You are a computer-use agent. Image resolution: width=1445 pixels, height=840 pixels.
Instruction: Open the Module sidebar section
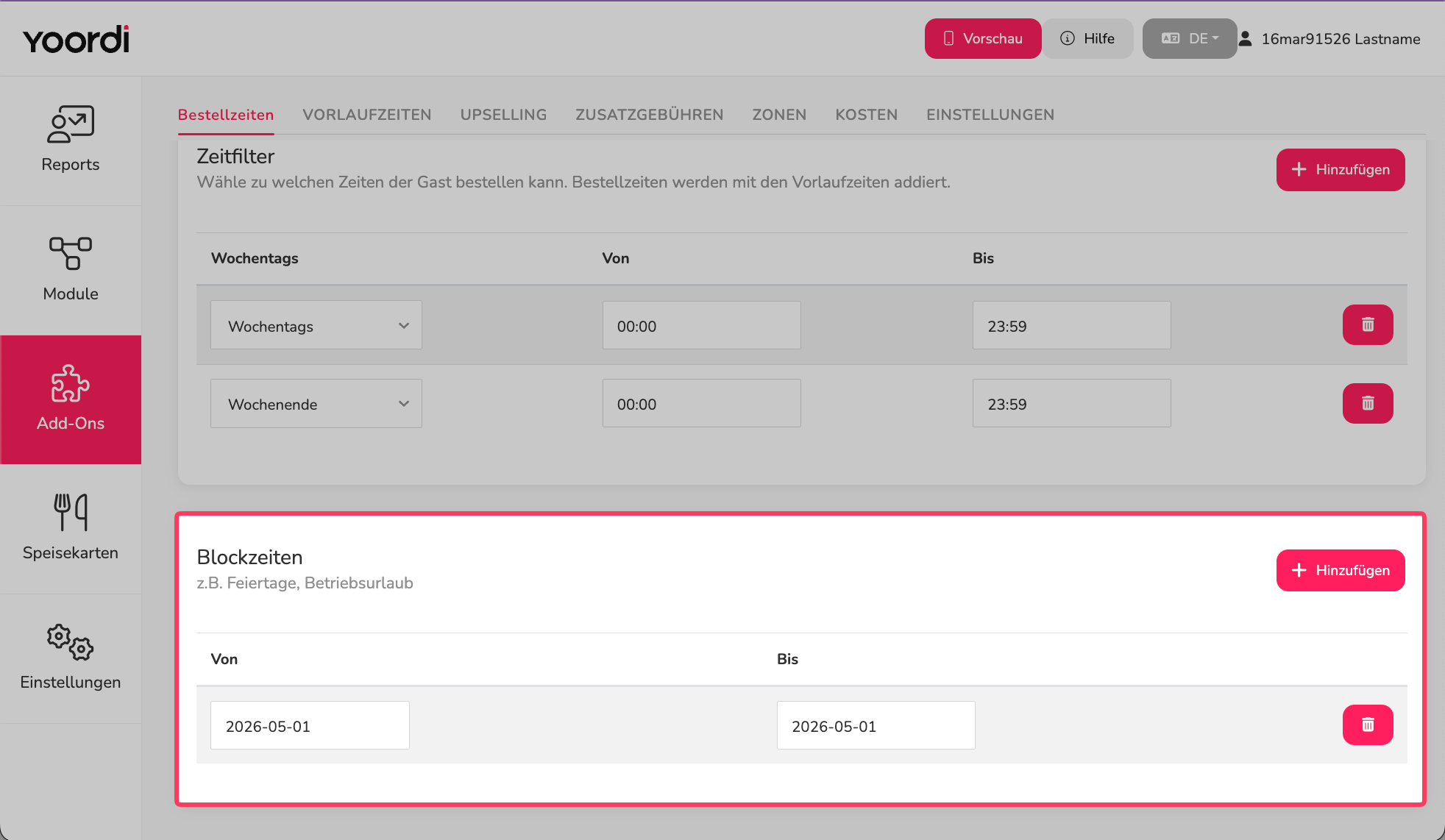click(71, 270)
